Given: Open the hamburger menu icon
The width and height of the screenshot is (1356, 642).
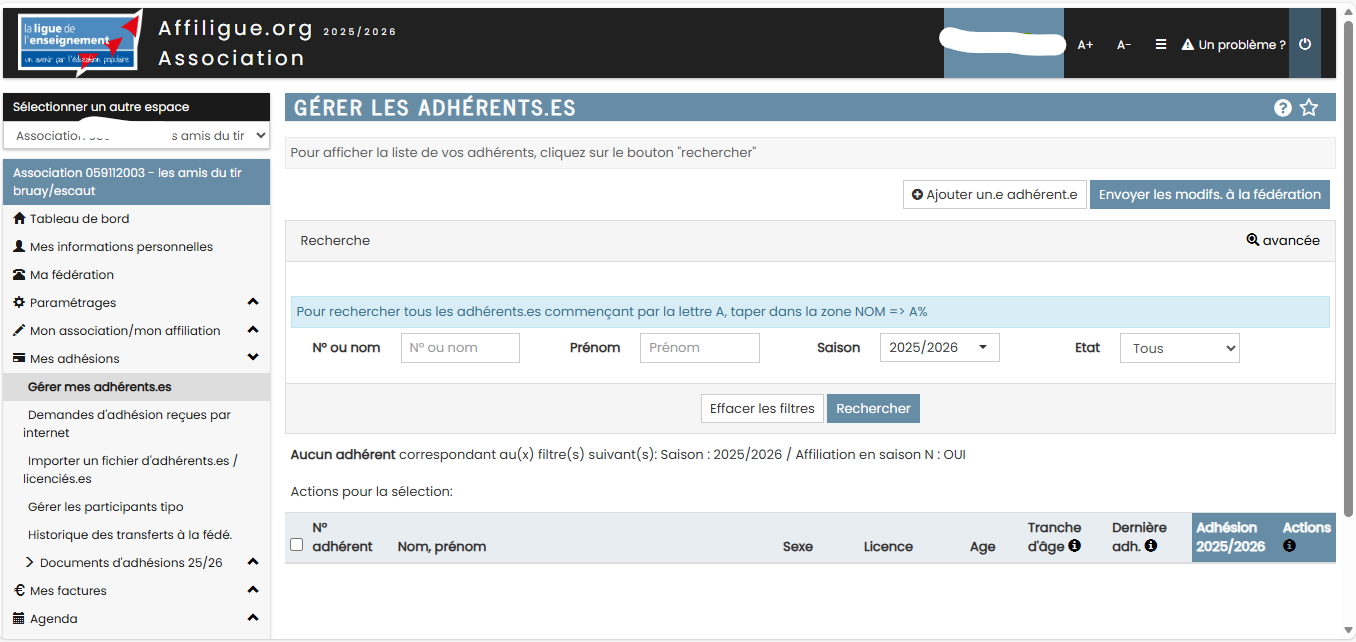Looking at the screenshot, I should click(1161, 44).
